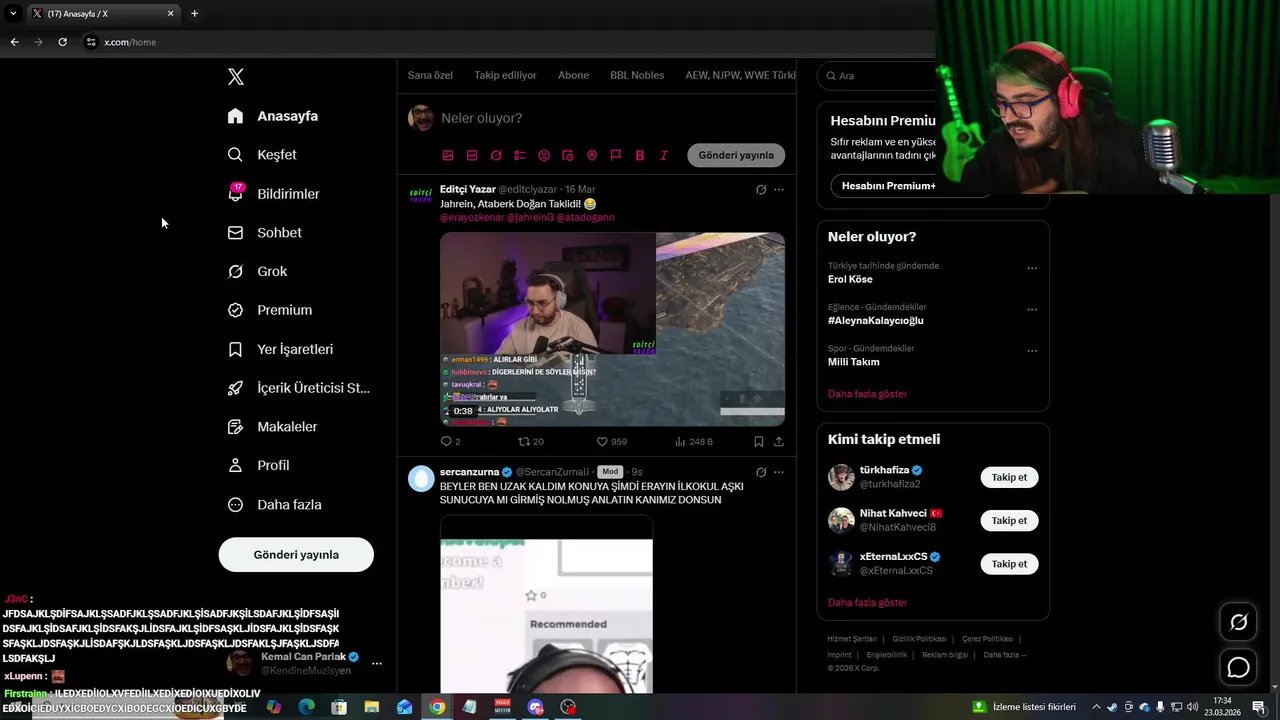
Task: Add a GIF to the post
Action: (472, 156)
